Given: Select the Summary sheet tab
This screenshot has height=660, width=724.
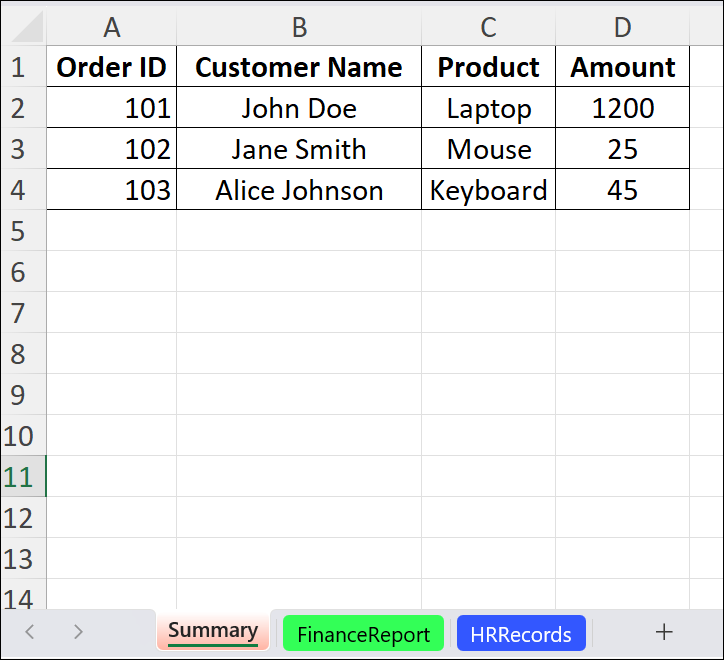Looking at the screenshot, I should (x=212, y=631).
